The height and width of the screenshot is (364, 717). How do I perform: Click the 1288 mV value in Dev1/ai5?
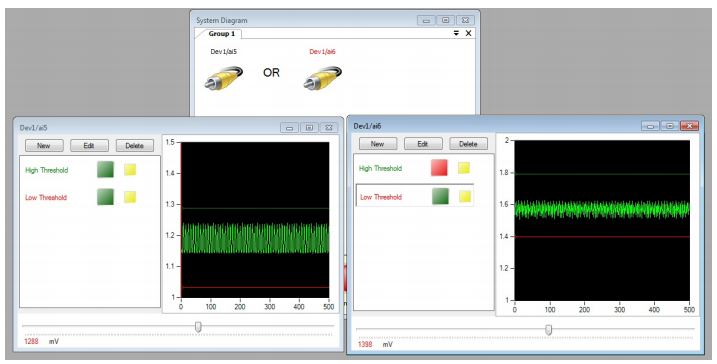point(32,341)
